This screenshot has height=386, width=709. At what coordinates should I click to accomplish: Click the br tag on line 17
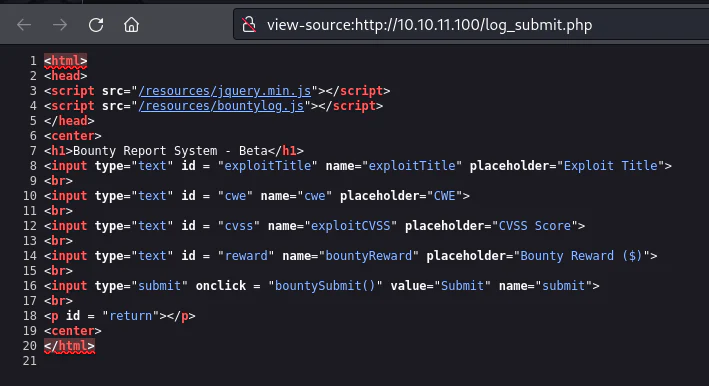point(58,301)
